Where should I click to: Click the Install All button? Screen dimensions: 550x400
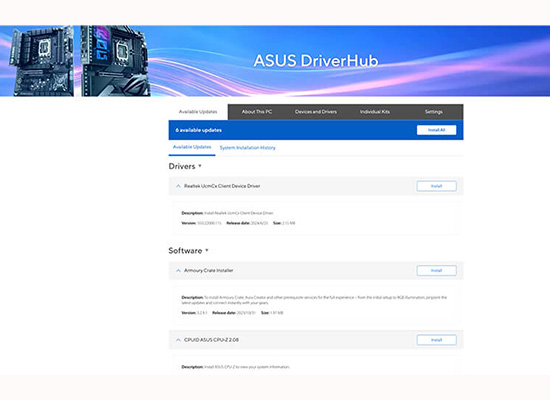436,130
